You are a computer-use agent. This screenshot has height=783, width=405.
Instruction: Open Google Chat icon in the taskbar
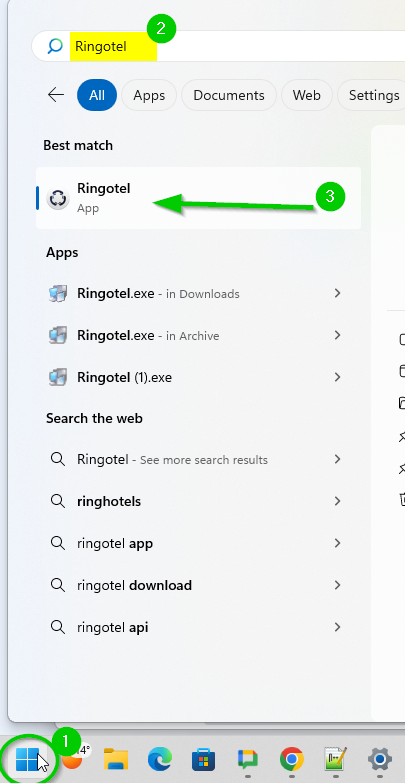click(248, 760)
